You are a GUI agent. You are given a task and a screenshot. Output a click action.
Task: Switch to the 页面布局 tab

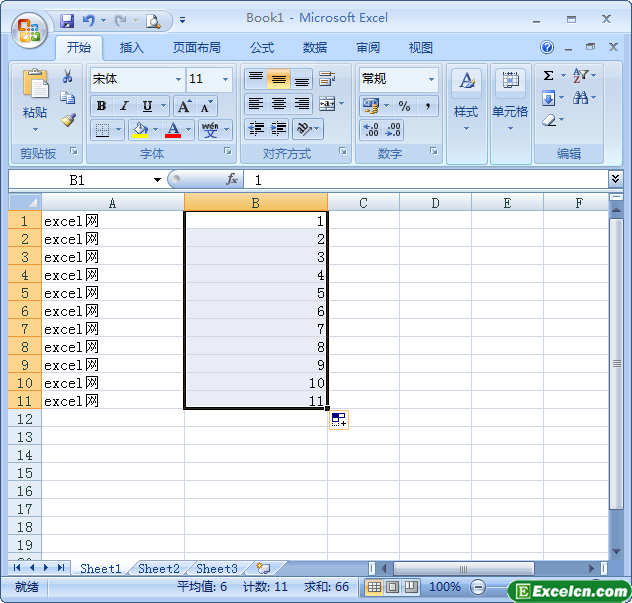197,48
